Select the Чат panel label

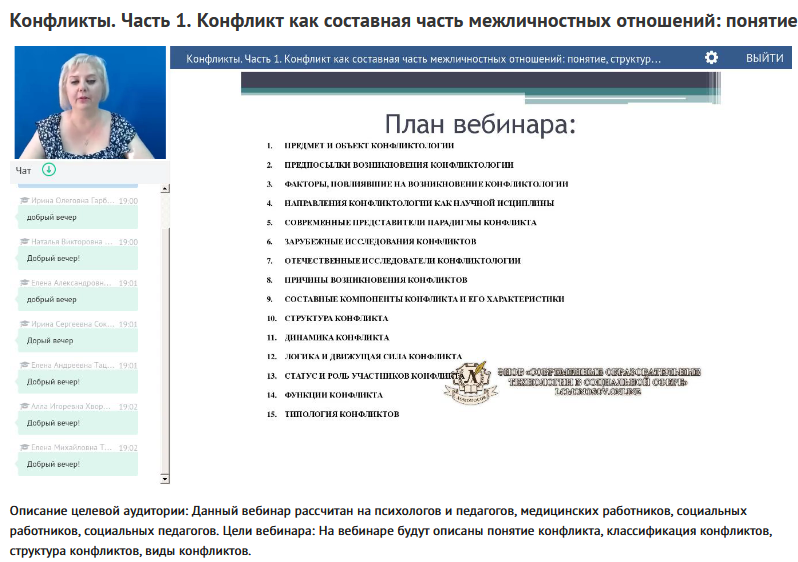[24, 171]
